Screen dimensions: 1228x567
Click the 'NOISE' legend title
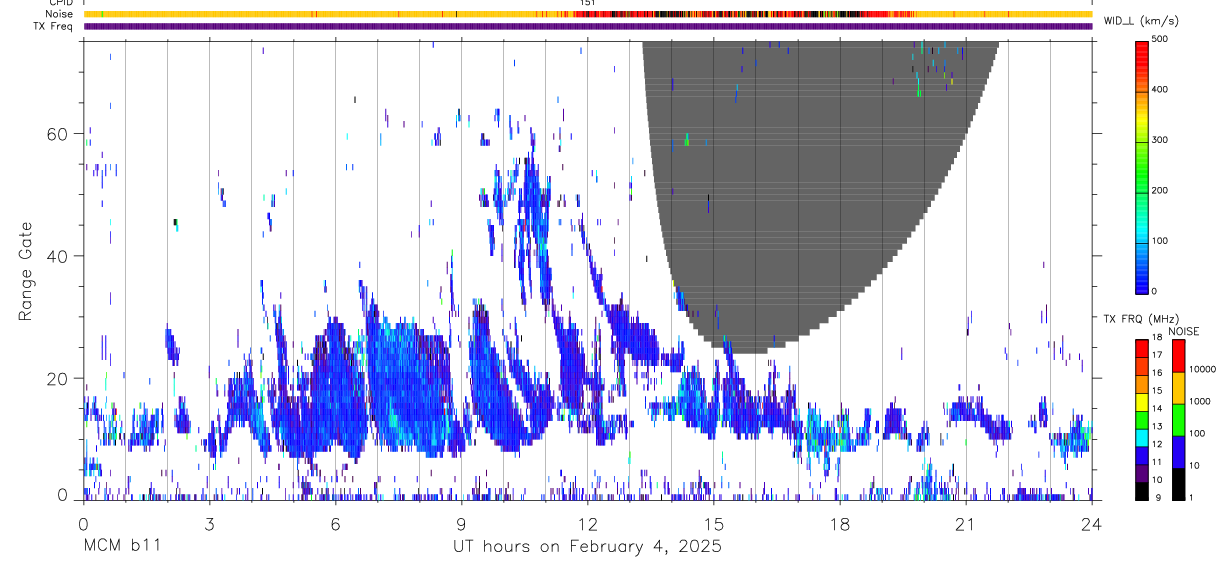click(x=1183, y=331)
